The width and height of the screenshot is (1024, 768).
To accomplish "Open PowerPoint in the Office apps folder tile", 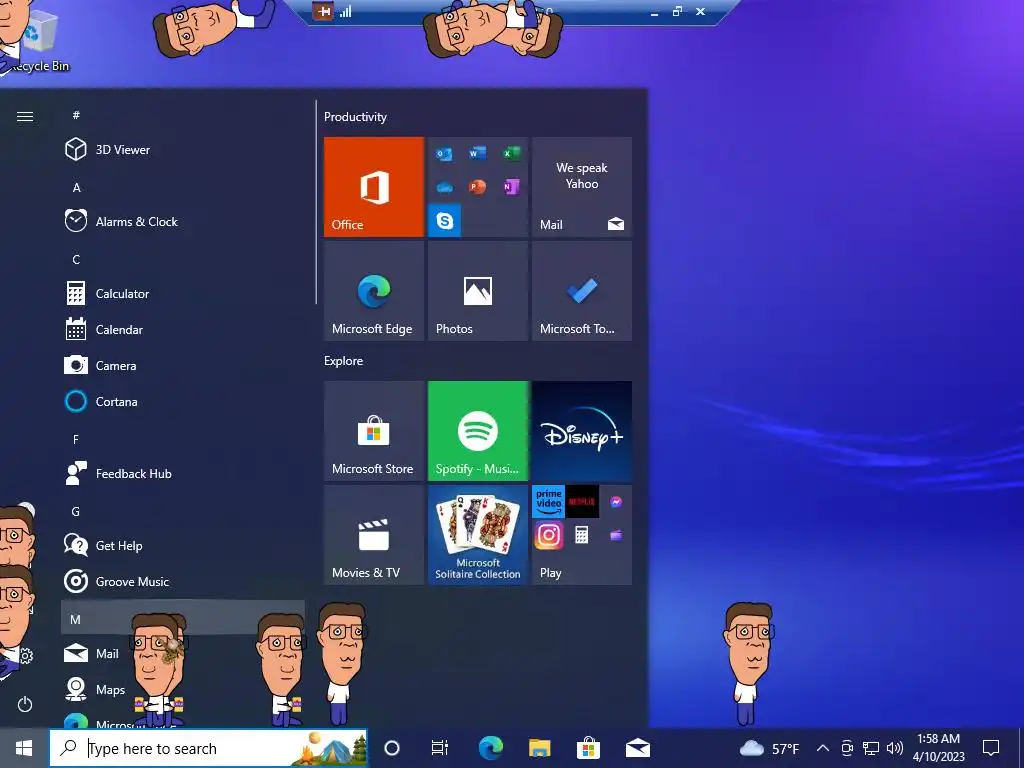I will tap(477, 187).
